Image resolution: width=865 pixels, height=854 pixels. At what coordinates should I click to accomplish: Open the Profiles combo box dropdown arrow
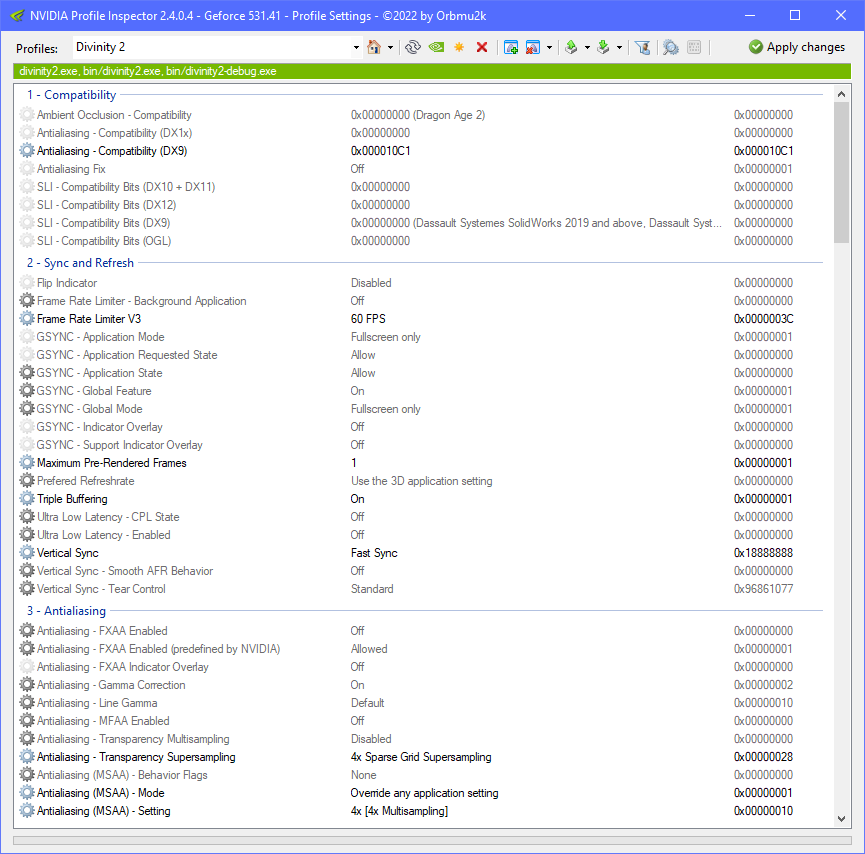click(x=356, y=47)
